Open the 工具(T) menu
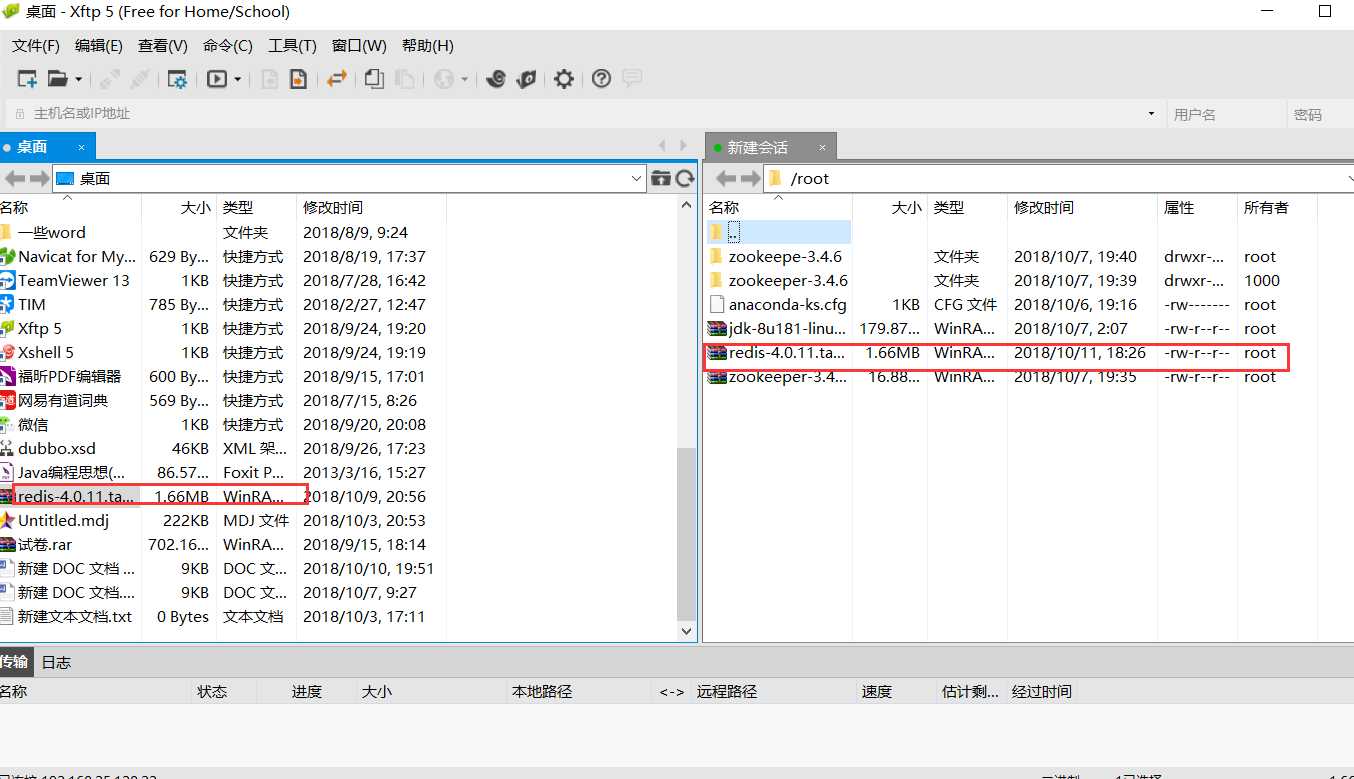This screenshot has height=779, width=1354. click(292, 46)
